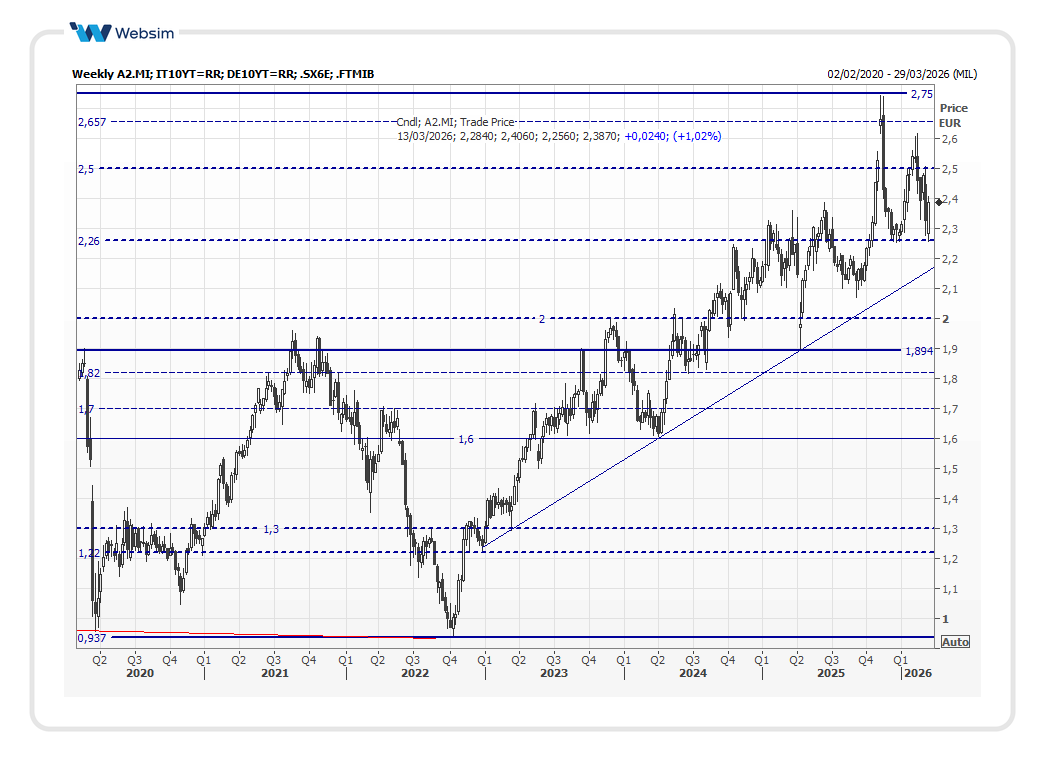
Task: Select the 2,75 resistance level label
Action: coord(920,94)
